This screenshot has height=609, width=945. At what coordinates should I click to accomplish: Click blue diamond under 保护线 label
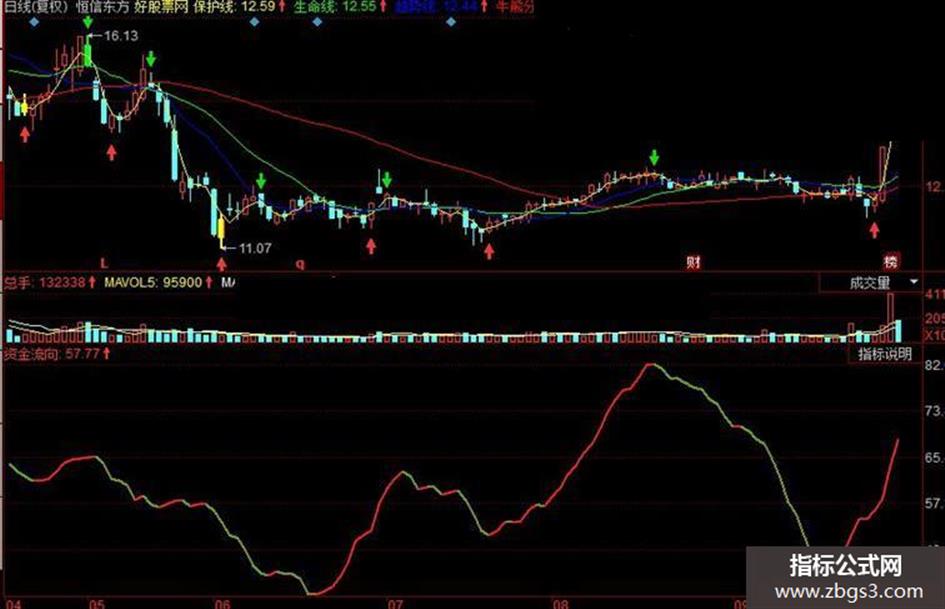[254, 22]
